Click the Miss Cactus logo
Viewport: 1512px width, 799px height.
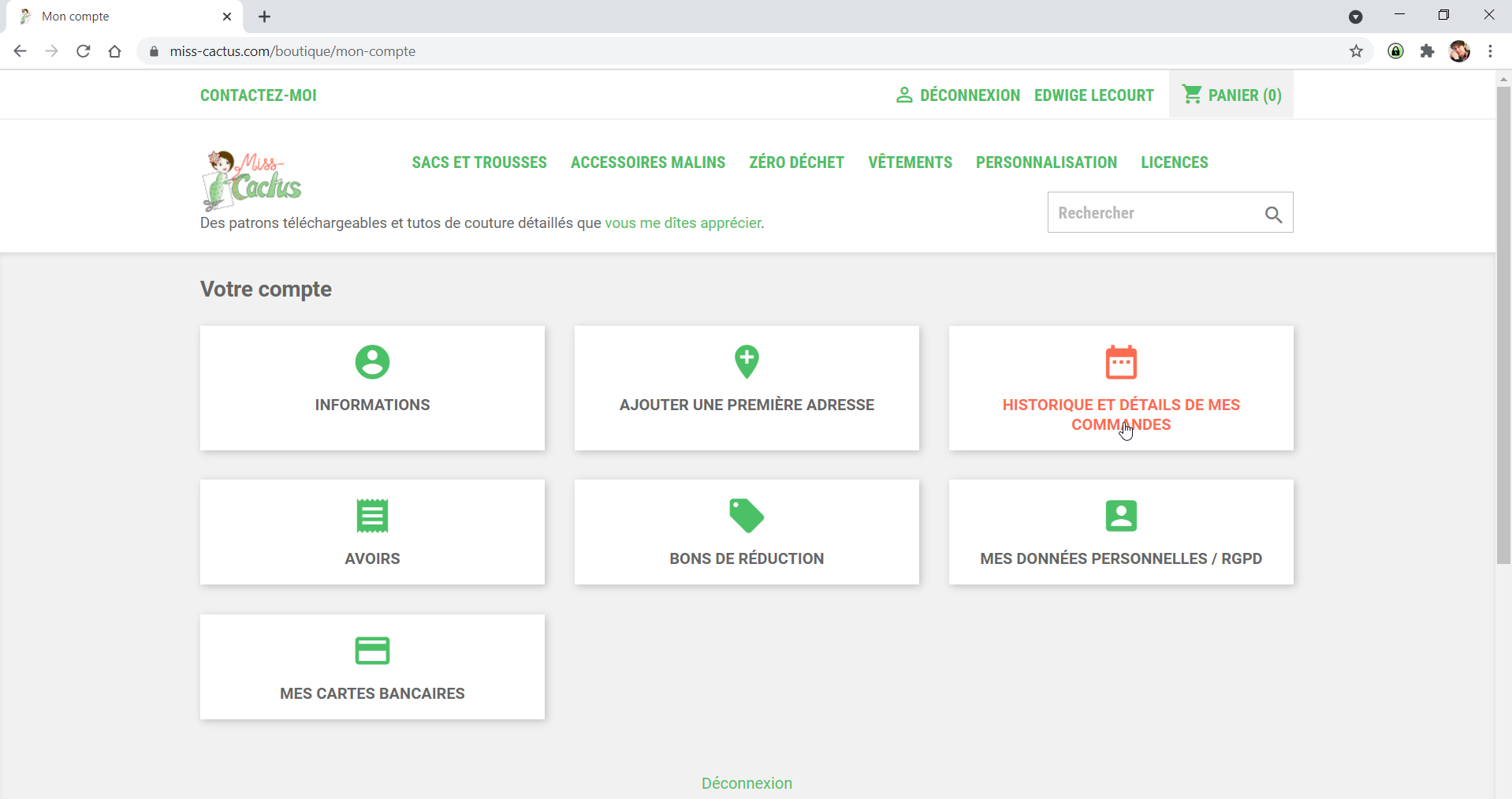click(252, 181)
